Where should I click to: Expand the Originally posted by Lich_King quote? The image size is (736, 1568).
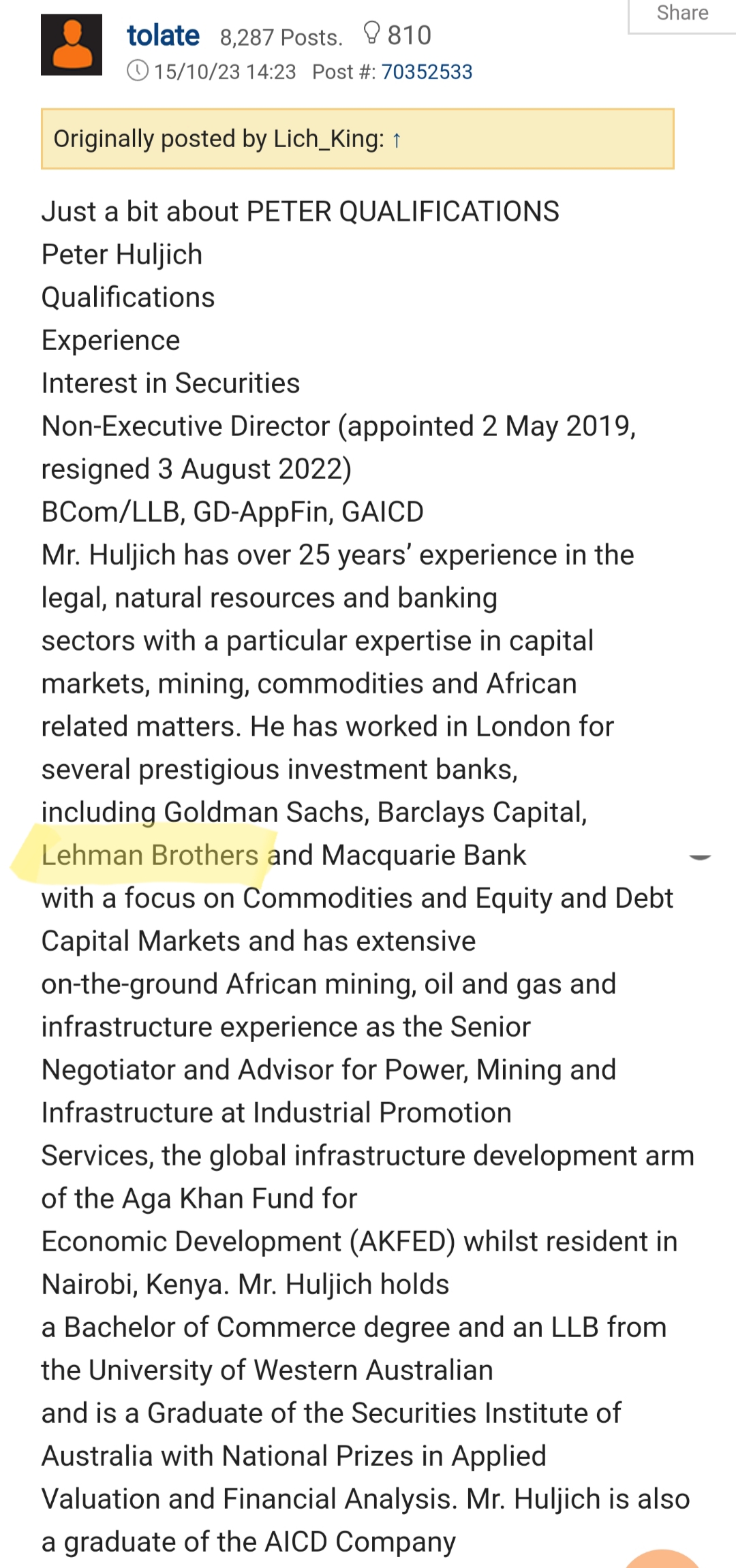(358, 139)
